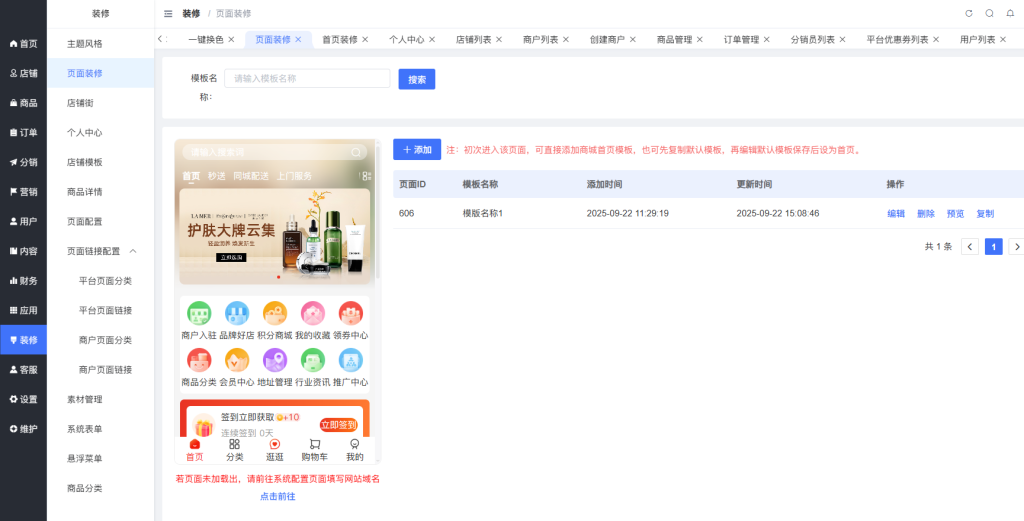The image size is (1024, 521).
Task: Click 会员中心 icon in phone preview
Action: click(236, 360)
